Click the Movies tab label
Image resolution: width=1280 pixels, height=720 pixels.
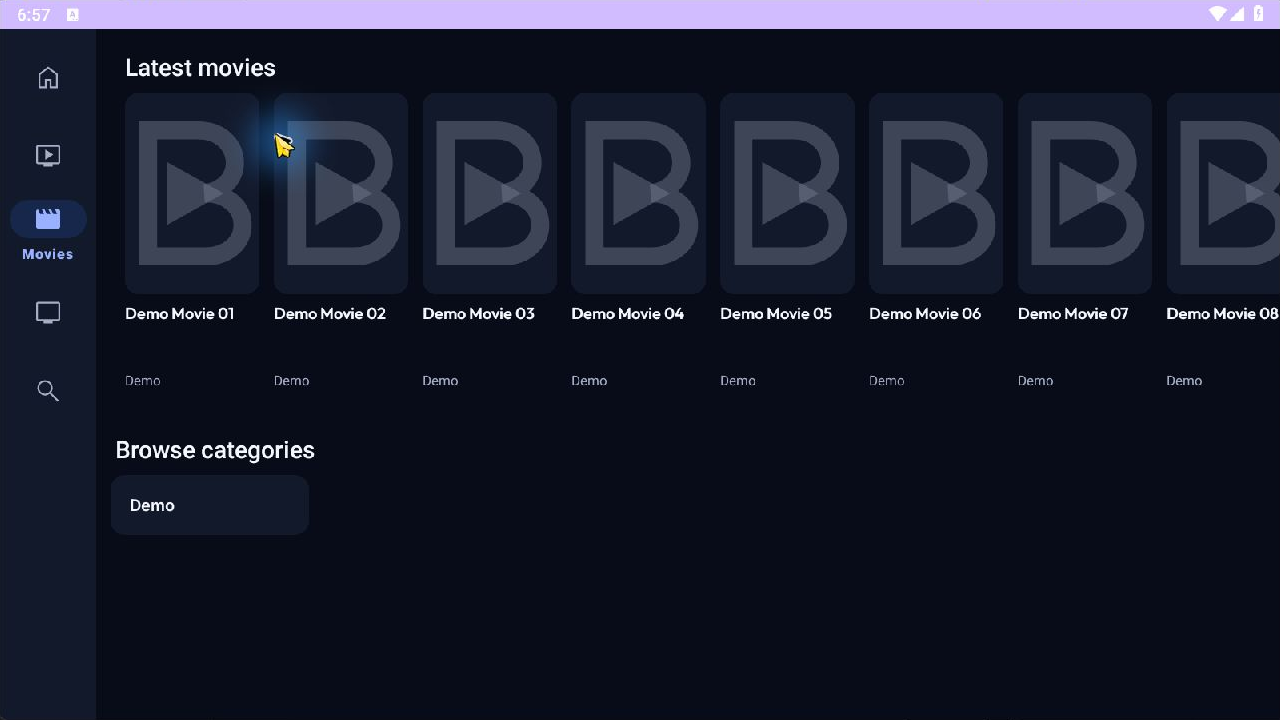pyautogui.click(x=48, y=254)
